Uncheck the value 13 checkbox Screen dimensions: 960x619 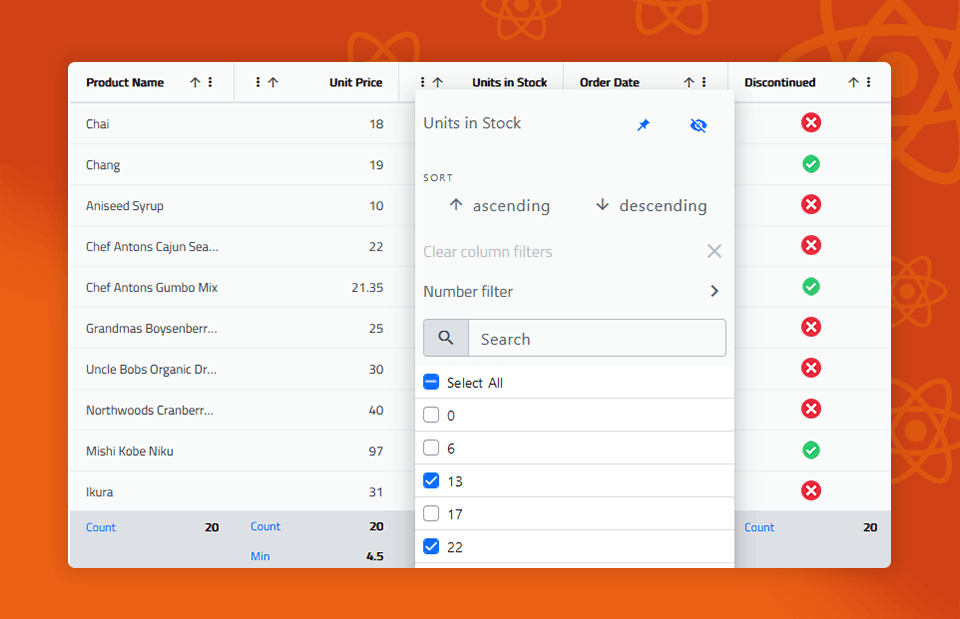[x=431, y=481]
